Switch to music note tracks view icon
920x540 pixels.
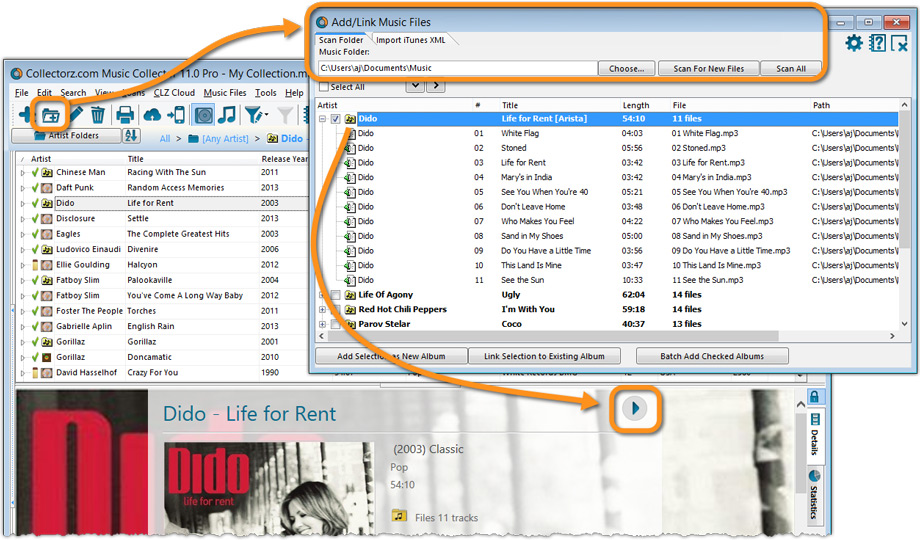(227, 115)
